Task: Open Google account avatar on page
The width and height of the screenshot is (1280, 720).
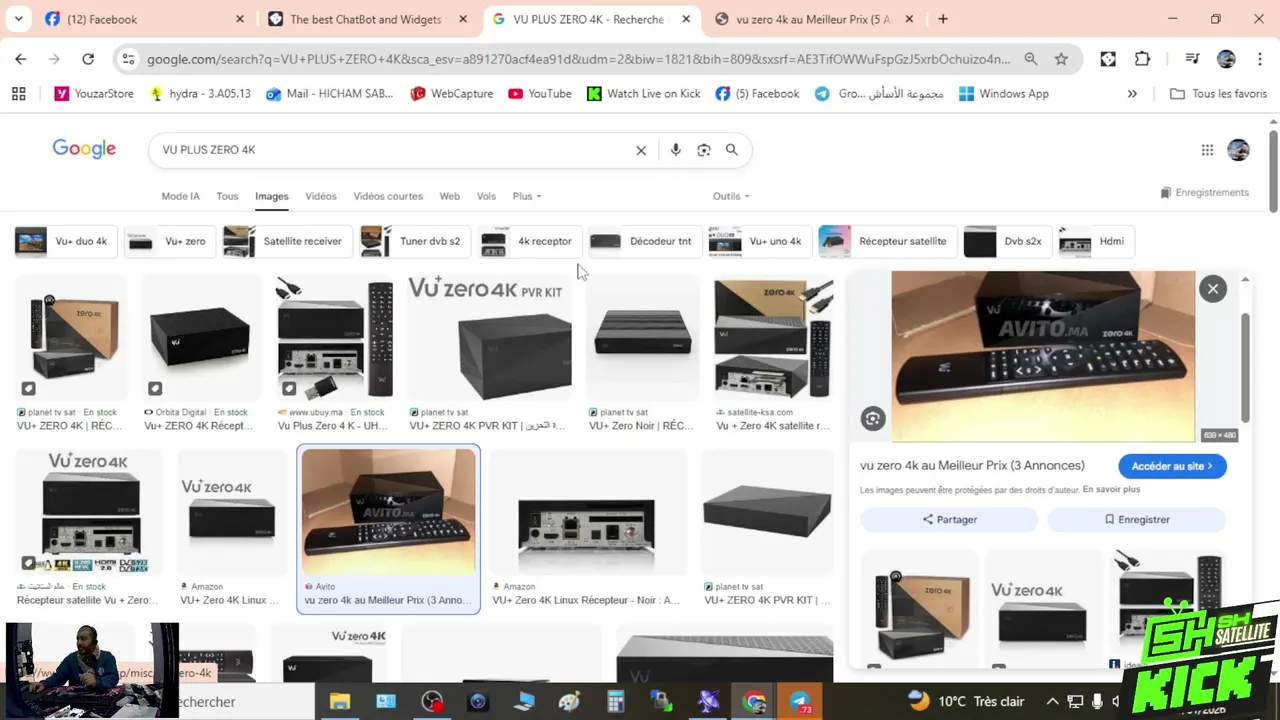Action: [1238, 150]
